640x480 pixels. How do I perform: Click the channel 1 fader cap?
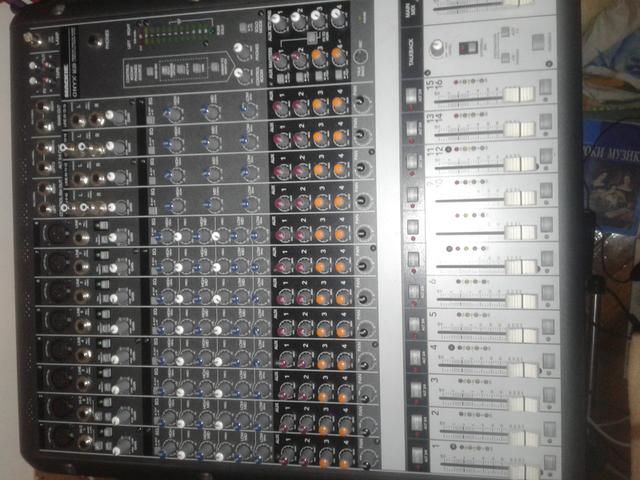tap(521, 467)
